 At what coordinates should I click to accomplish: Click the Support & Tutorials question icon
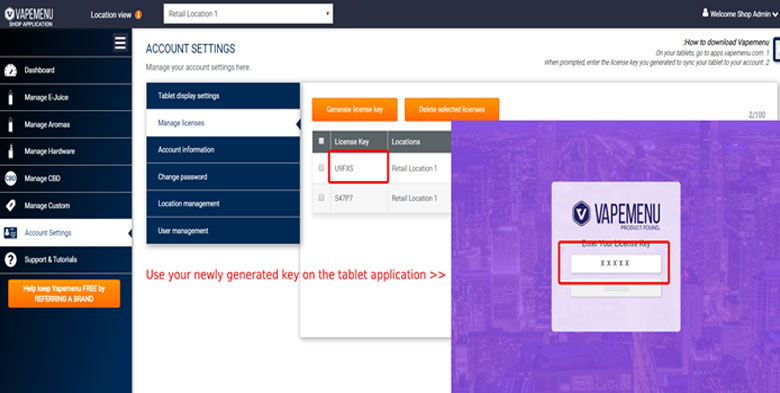[10, 260]
